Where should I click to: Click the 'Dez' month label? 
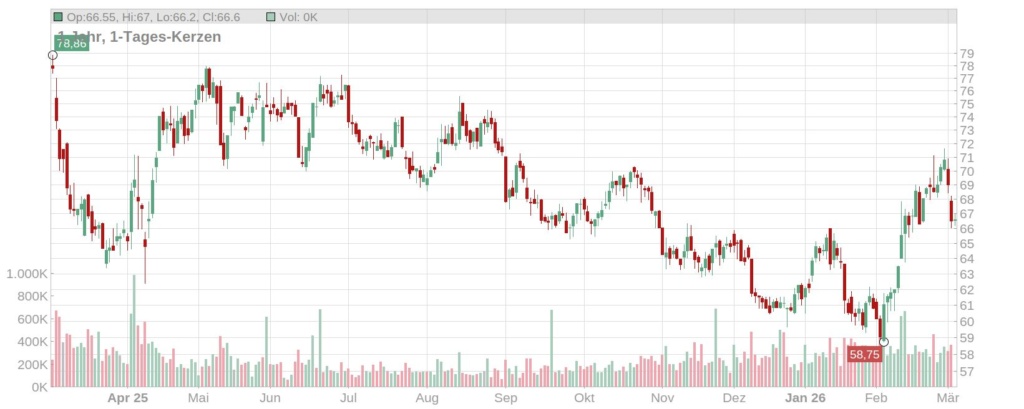pos(735,398)
